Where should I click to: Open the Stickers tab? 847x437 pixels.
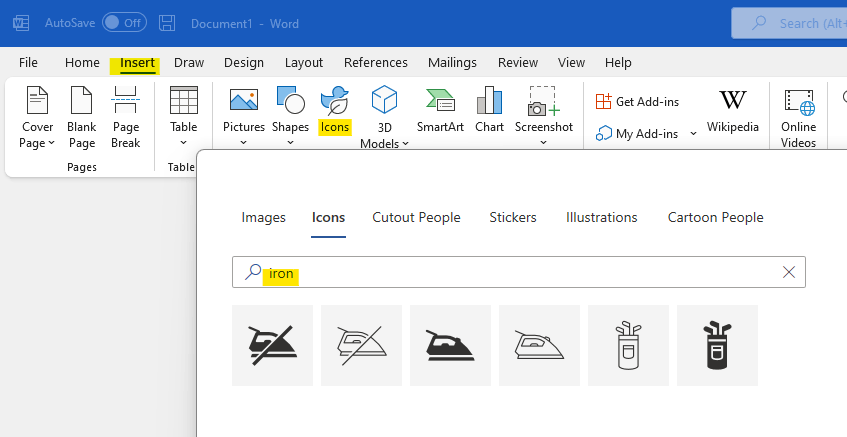coord(513,218)
